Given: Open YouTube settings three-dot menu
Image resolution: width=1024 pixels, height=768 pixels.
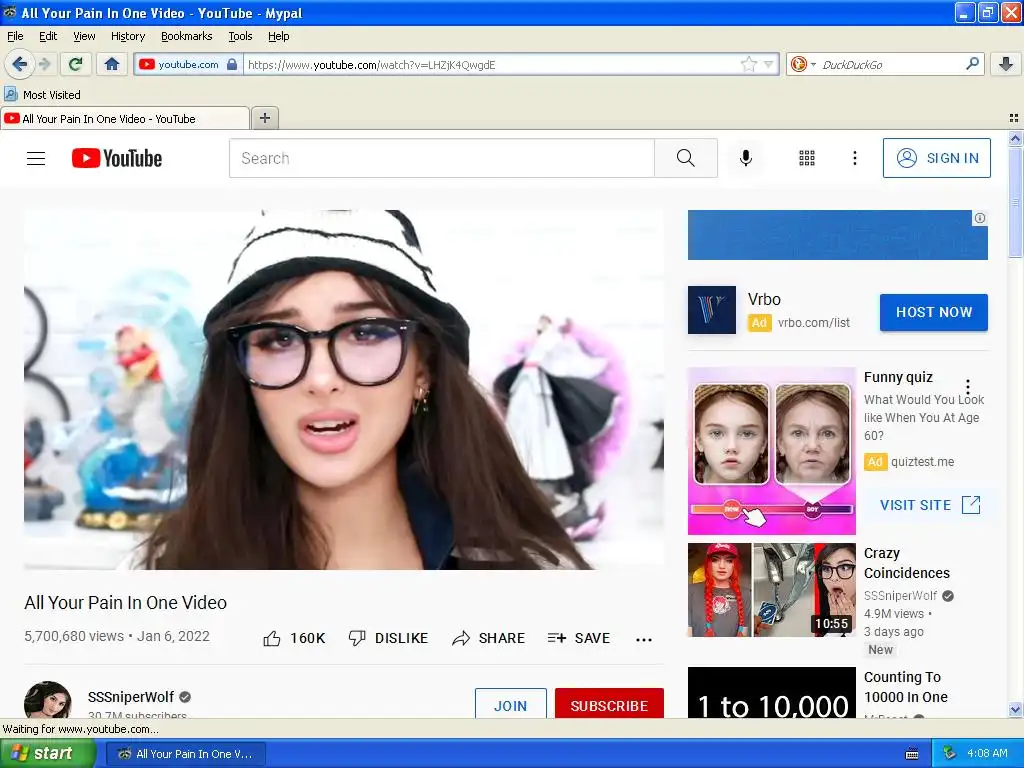Looking at the screenshot, I should coord(854,158).
